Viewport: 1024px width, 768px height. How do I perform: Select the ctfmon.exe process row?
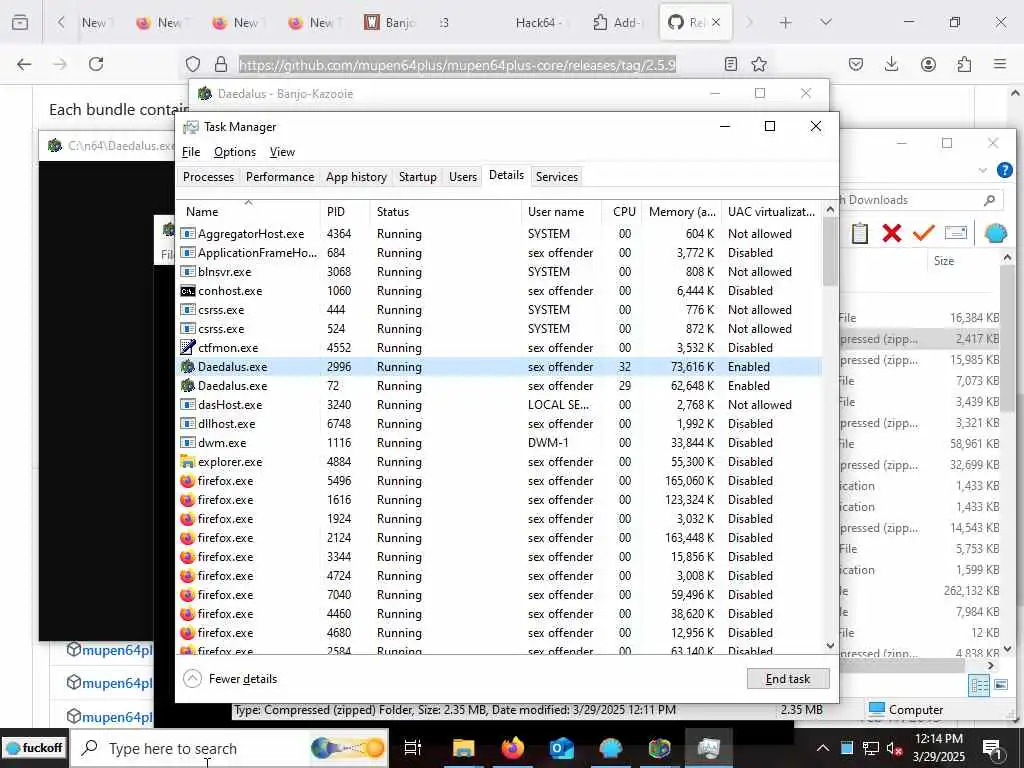point(499,348)
